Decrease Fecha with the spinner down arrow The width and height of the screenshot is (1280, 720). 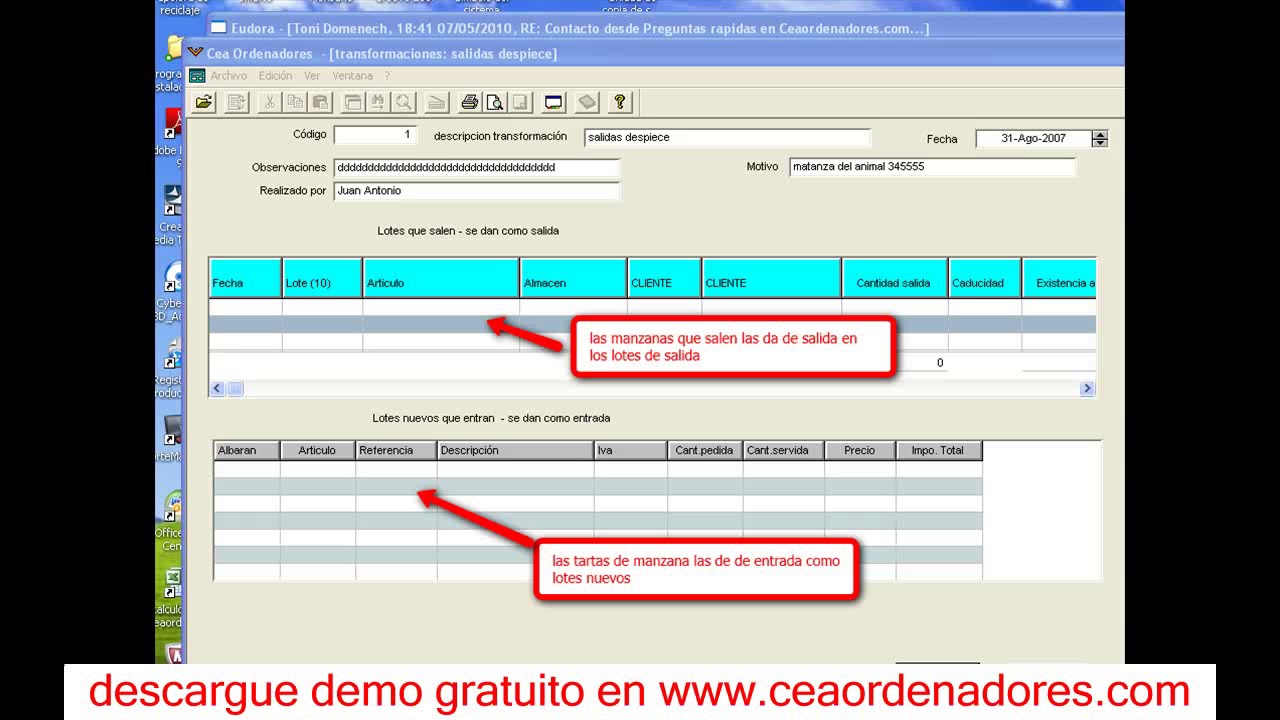1100,143
